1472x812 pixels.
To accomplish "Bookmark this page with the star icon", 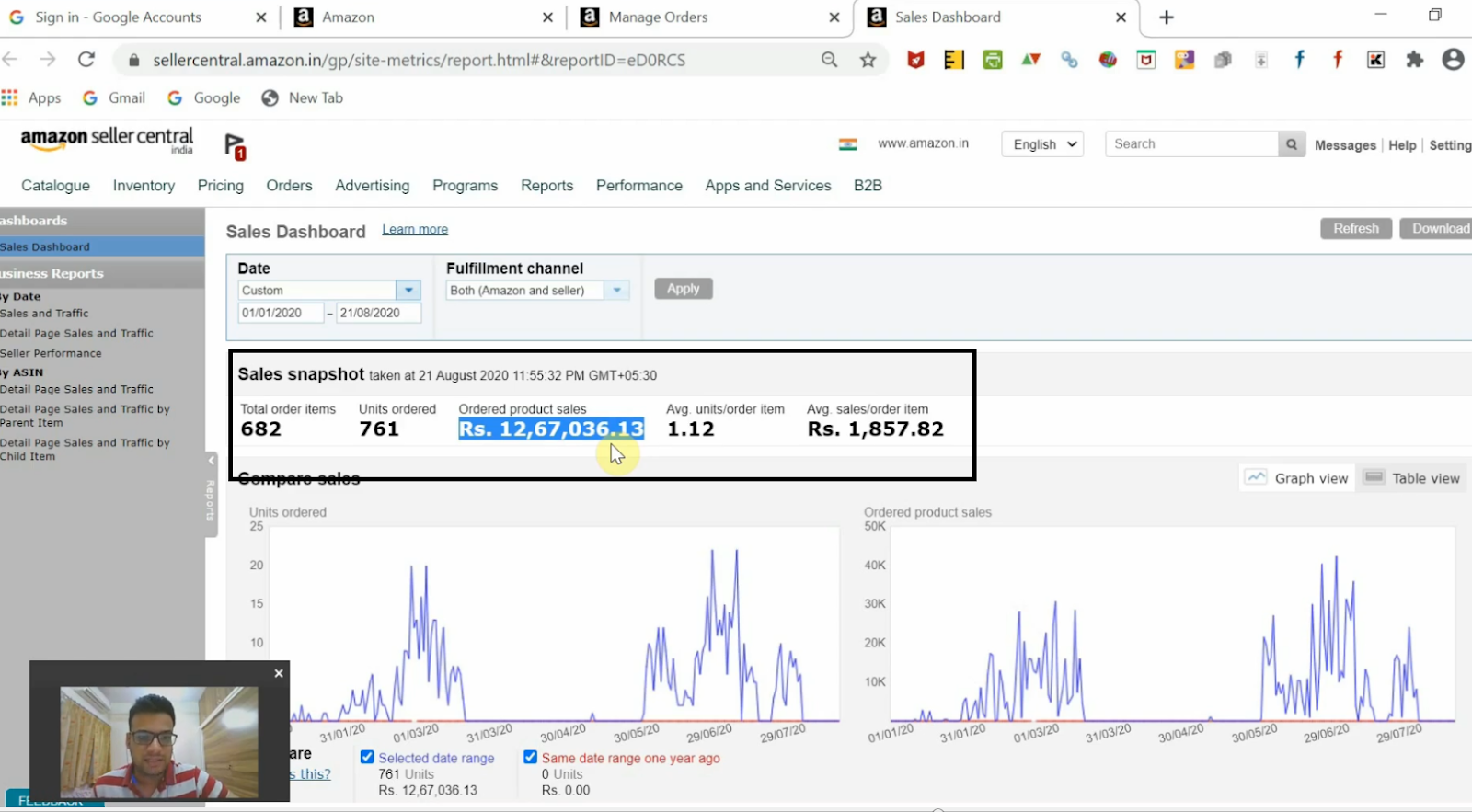I will (868, 60).
